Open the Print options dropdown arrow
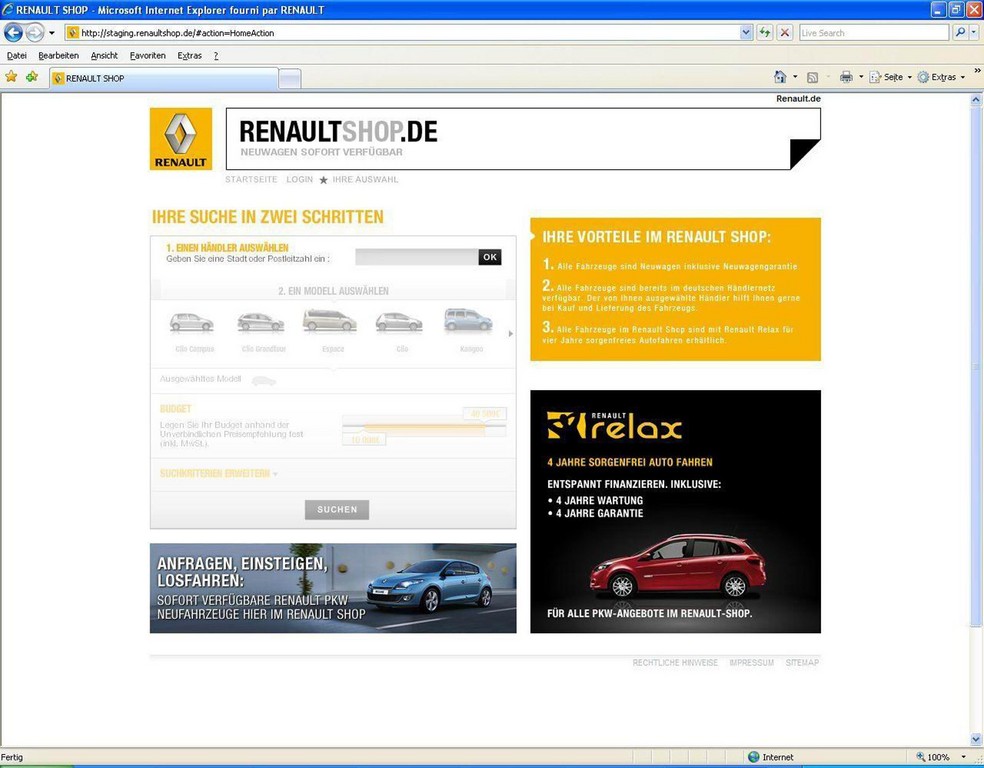The width and height of the screenshot is (984, 768). tap(861, 77)
